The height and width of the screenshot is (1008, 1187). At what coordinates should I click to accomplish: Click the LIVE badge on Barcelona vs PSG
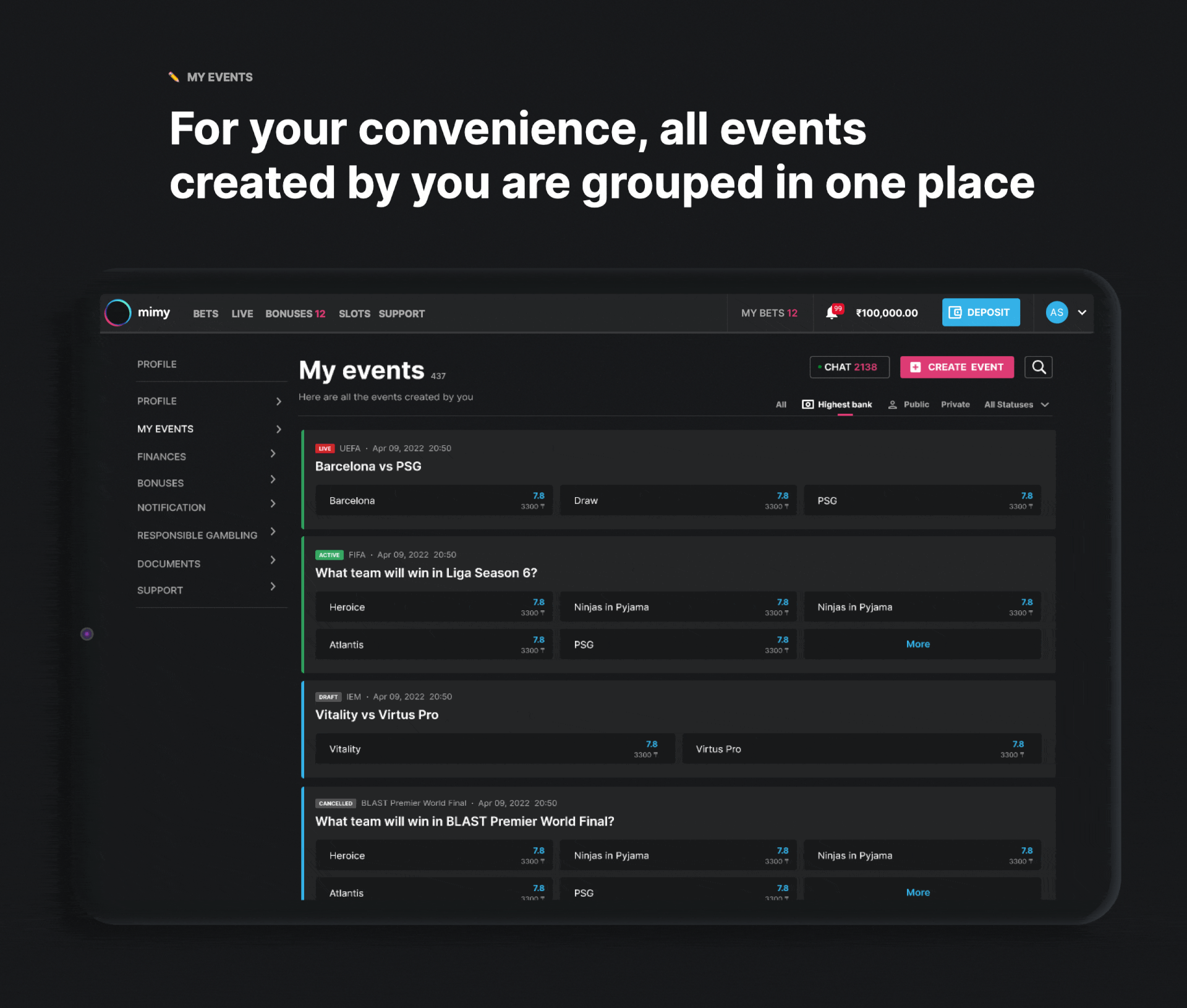[325, 448]
